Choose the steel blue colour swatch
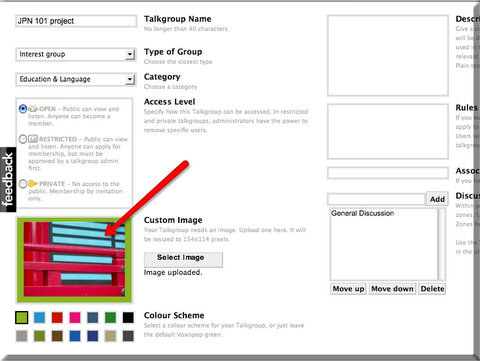 pos(93,318)
